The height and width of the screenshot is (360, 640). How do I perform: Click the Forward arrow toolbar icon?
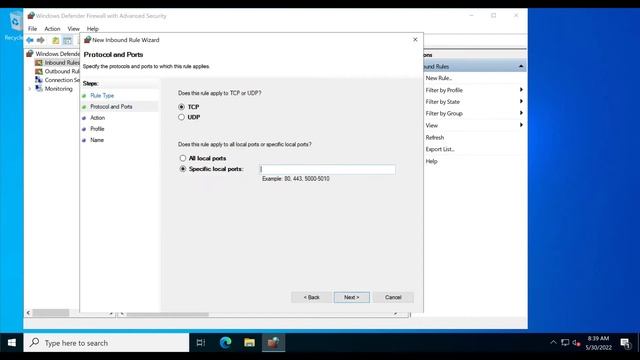coord(40,40)
